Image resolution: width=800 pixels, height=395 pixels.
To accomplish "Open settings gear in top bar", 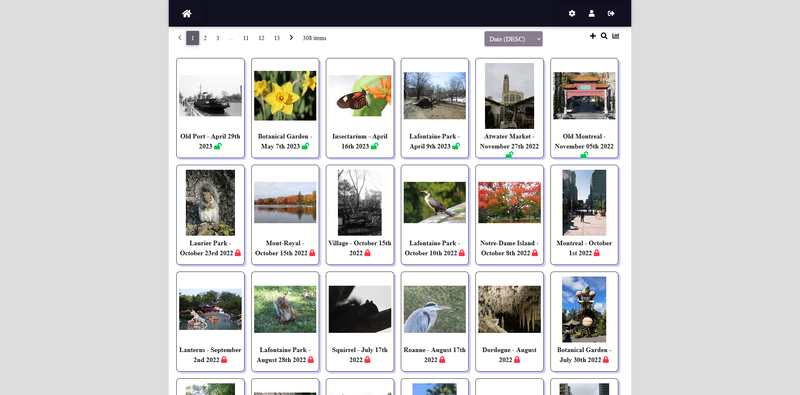I will (572, 13).
